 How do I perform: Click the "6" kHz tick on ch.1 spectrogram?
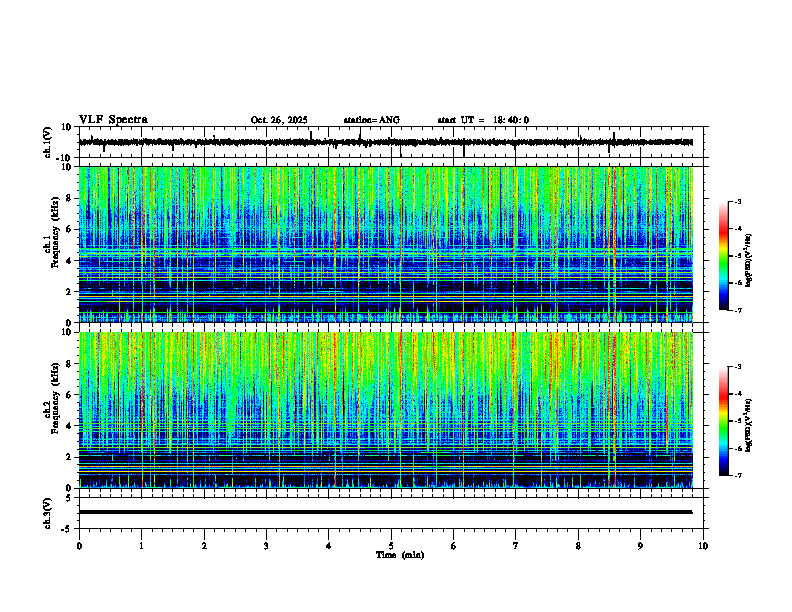click(x=69, y=229)
